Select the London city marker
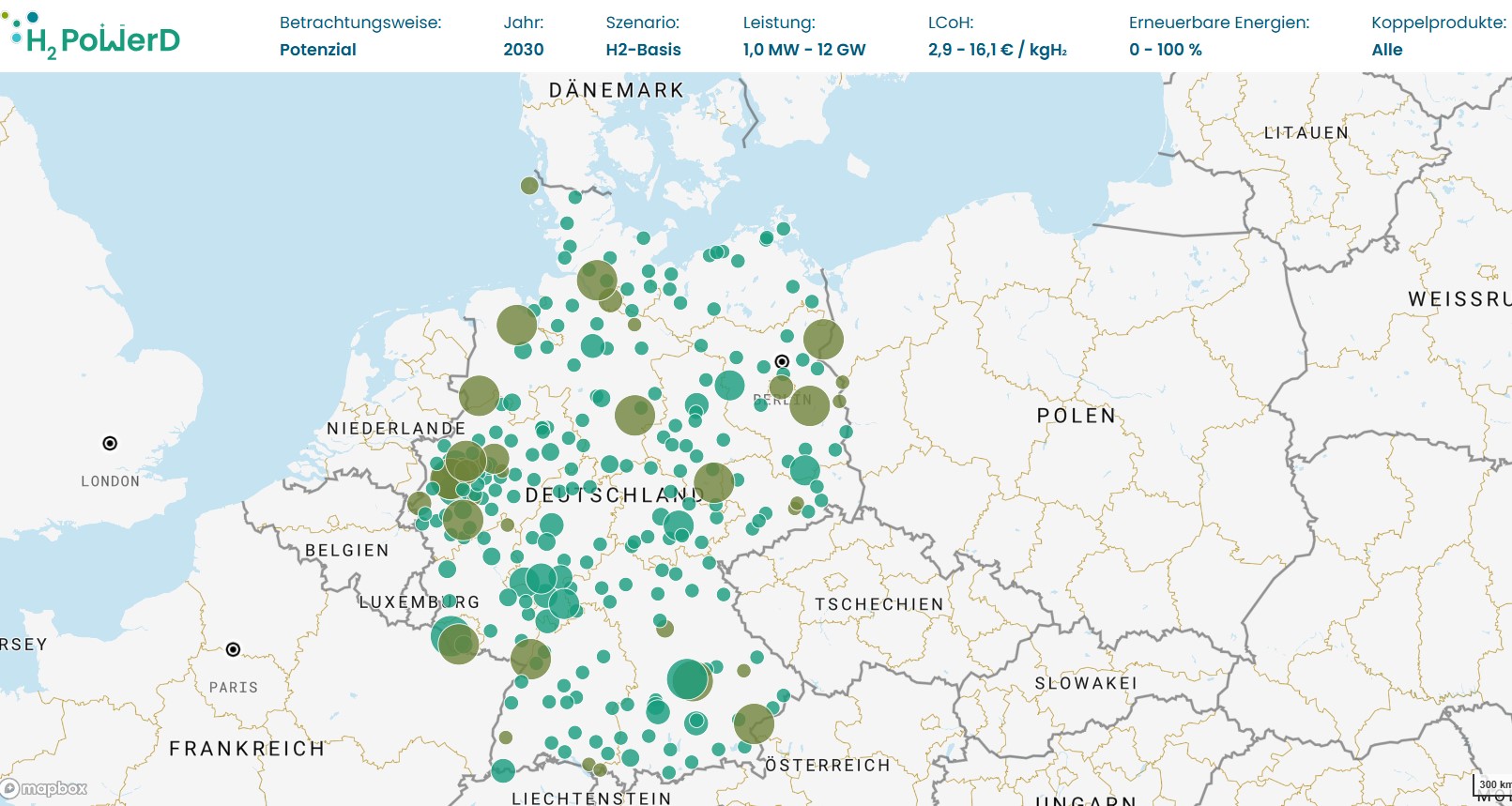 (110, 443)
